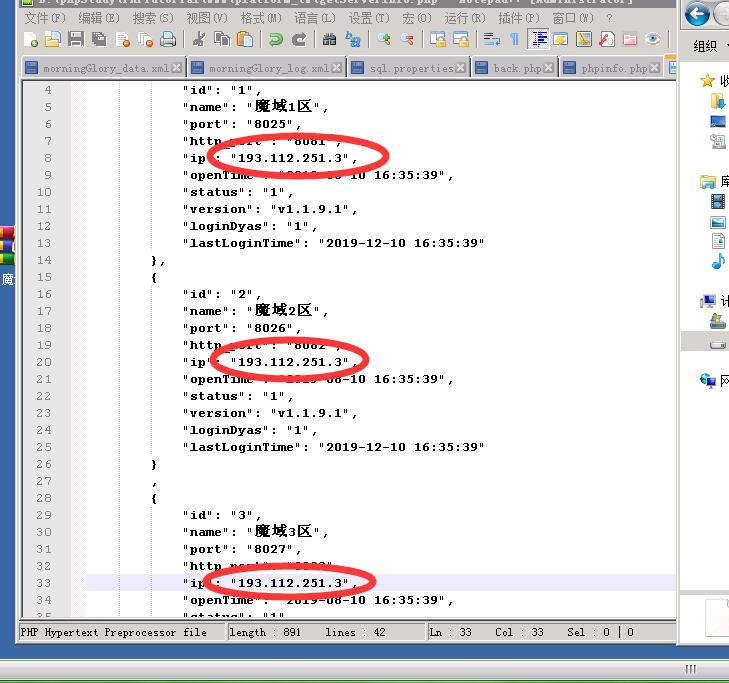Toggle synchronized horizontal scrolling
The width and height of the screenshot is (729, 683).
point(461,40)
